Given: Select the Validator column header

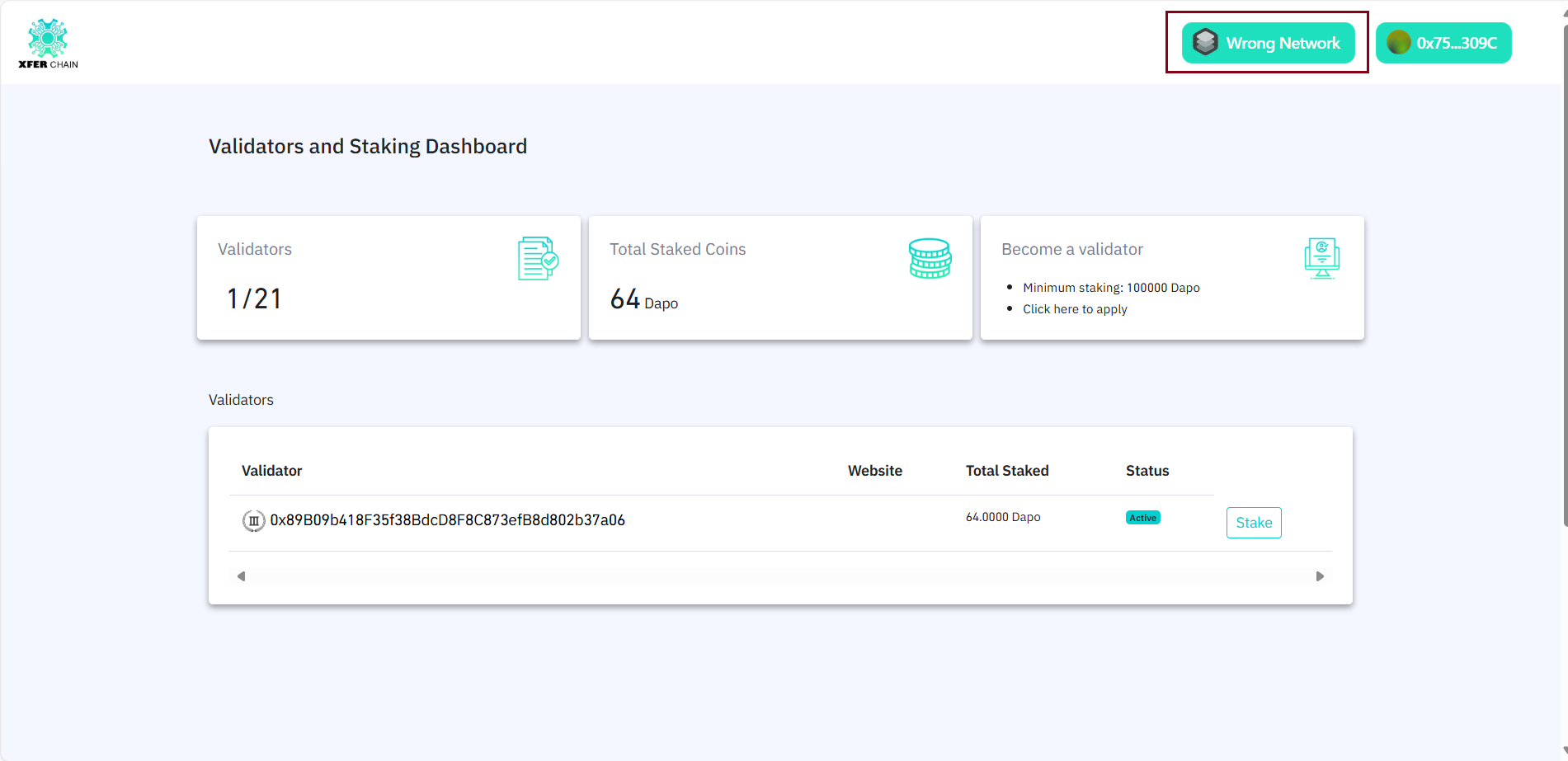Looking at the screenshot, I should click(x=271, y=470).
